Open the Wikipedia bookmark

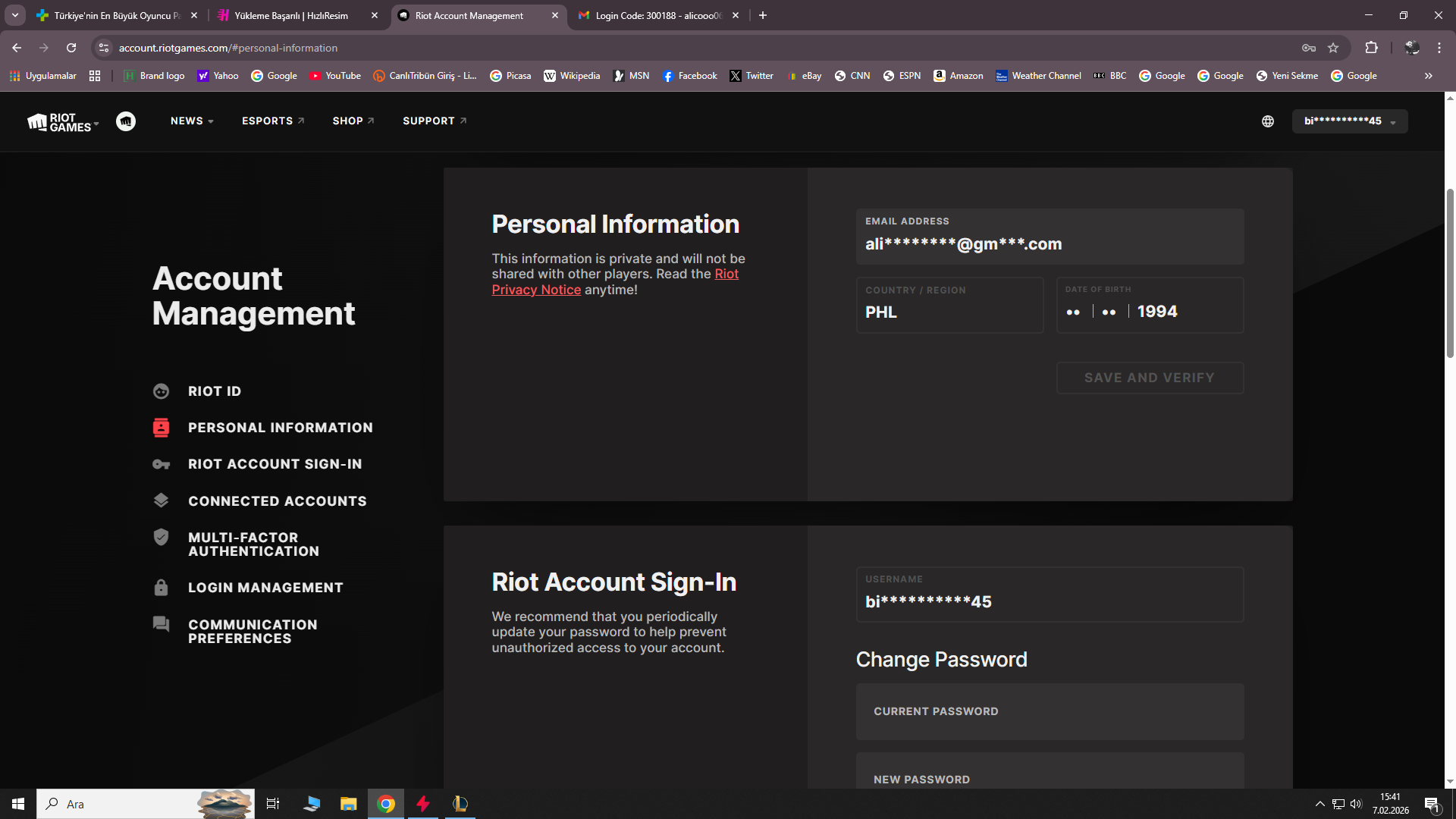coord(572,76)
